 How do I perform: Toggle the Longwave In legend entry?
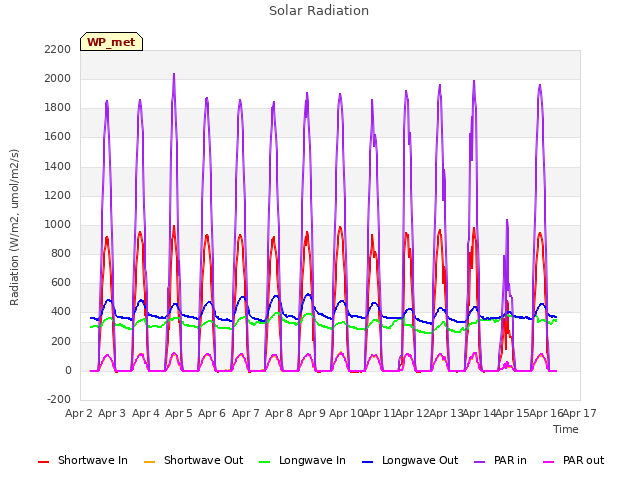tap(302, 460)
